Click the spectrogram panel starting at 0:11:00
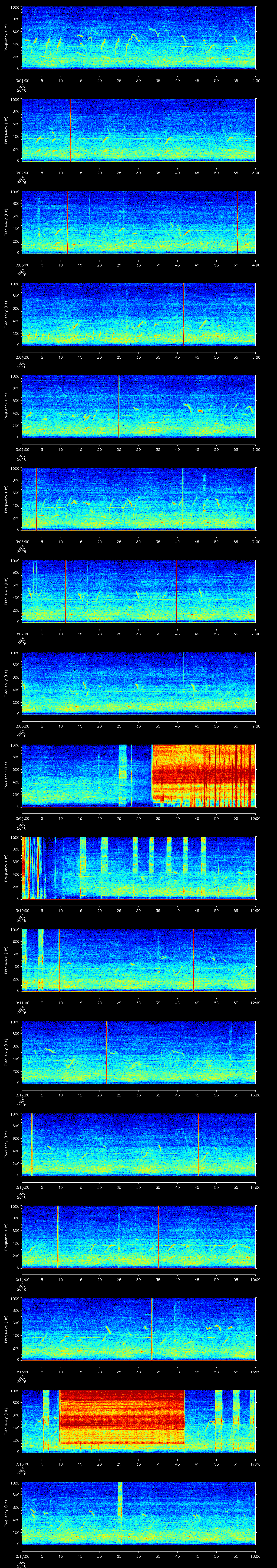The height and width of the screenshot is (1568, 277). tap(139, 960)
